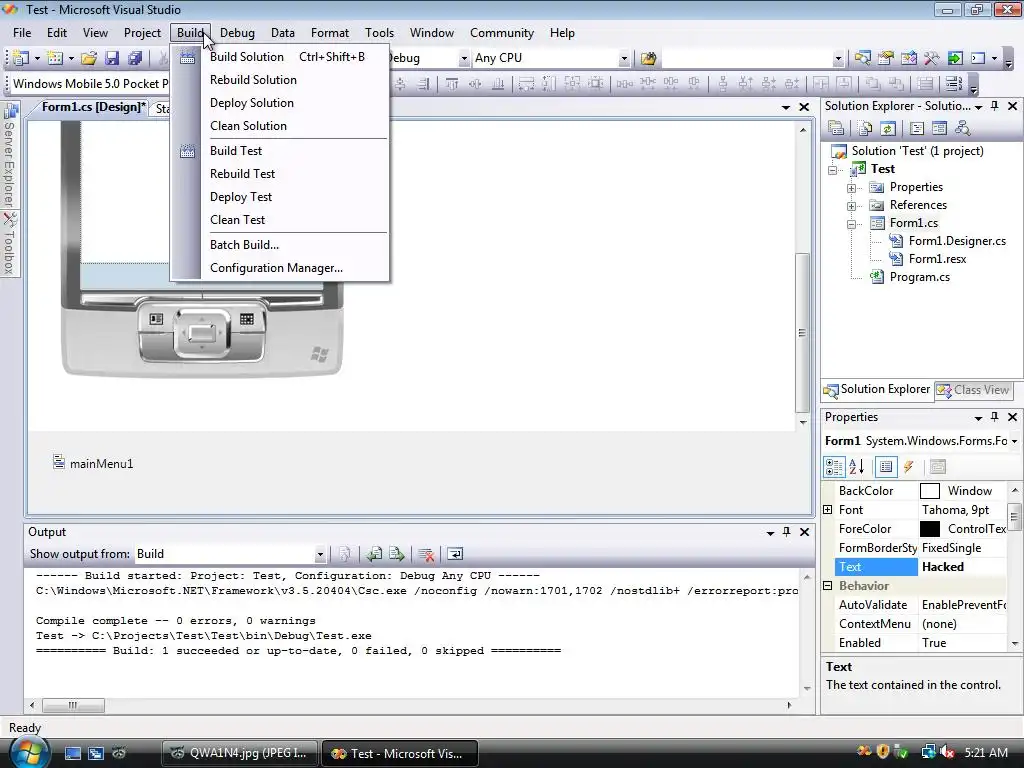This screenshot has width=1024, height=768.
Task: Open the Server Explorer side tab
Action: (x=9, y=155)
